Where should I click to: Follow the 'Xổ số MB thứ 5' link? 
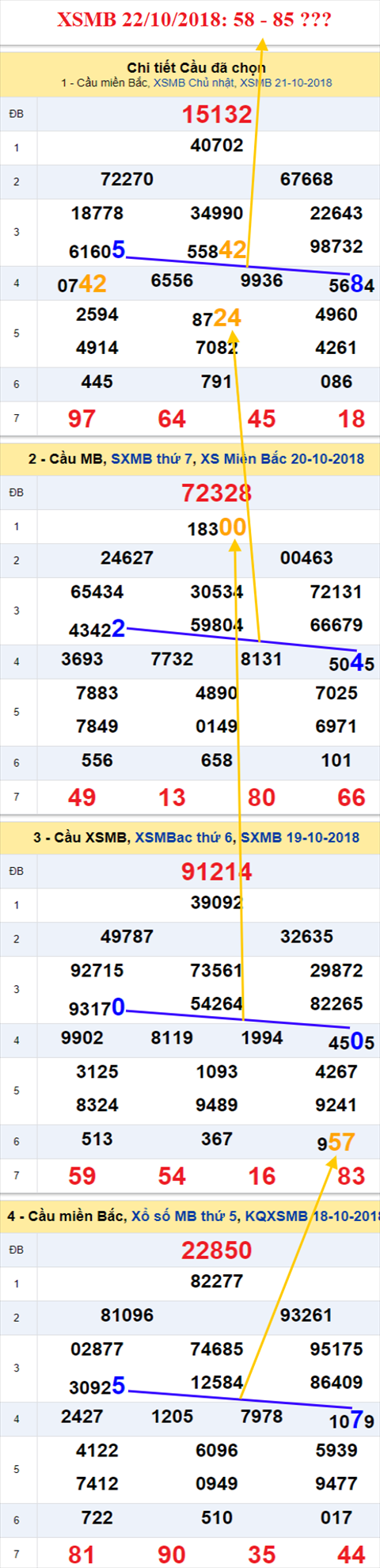coord(184,1216)
